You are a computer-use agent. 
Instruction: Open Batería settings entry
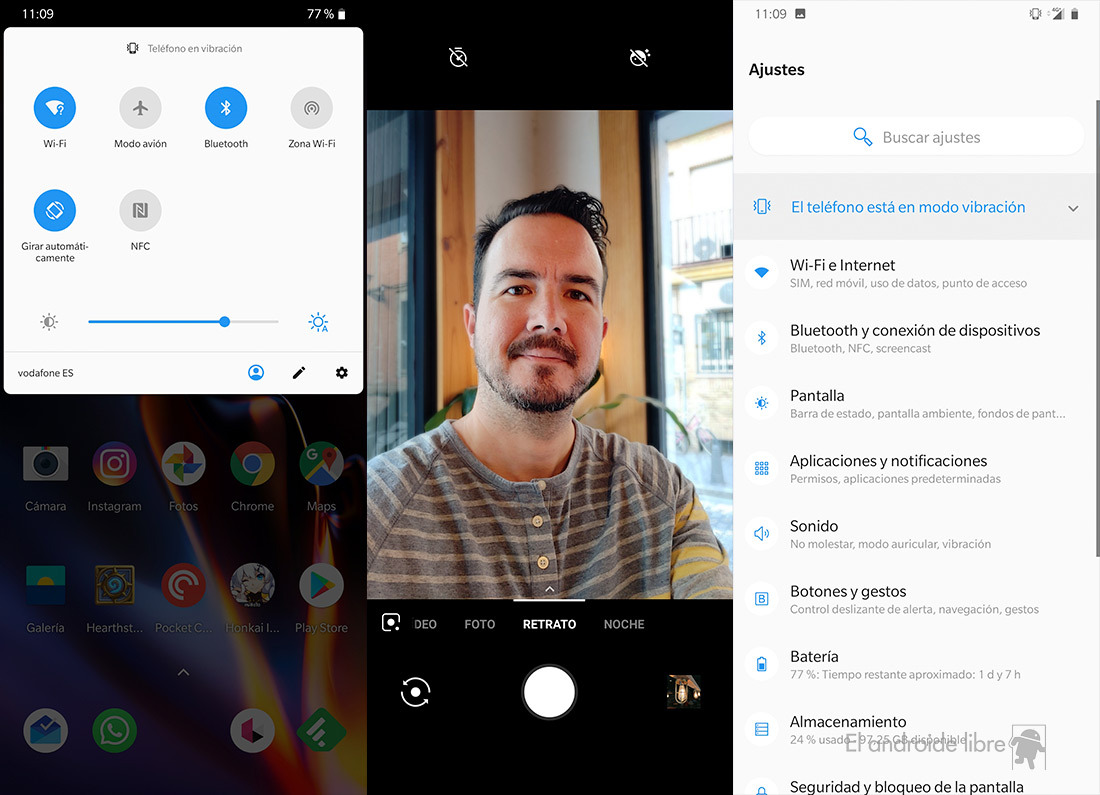tap(916, 664)
